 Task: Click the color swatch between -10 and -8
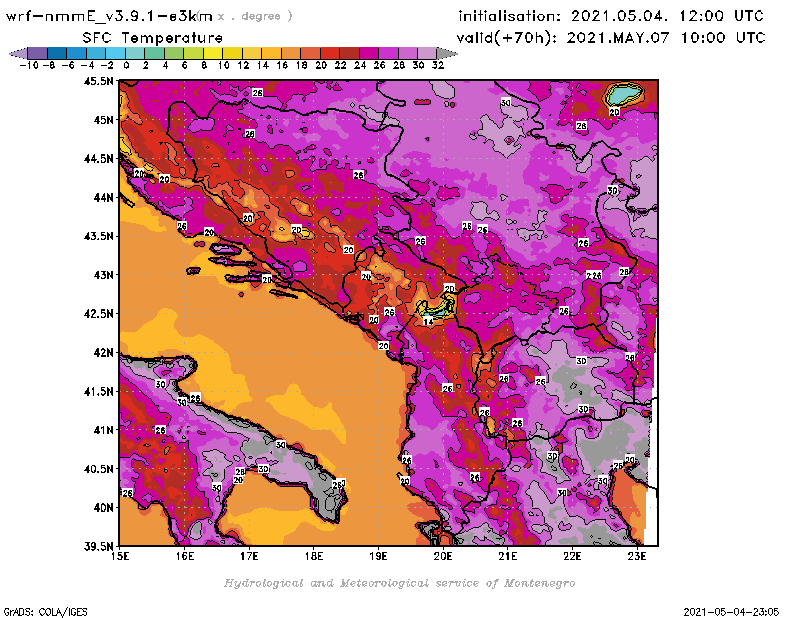pyautogui.click(x=37, y=53)
